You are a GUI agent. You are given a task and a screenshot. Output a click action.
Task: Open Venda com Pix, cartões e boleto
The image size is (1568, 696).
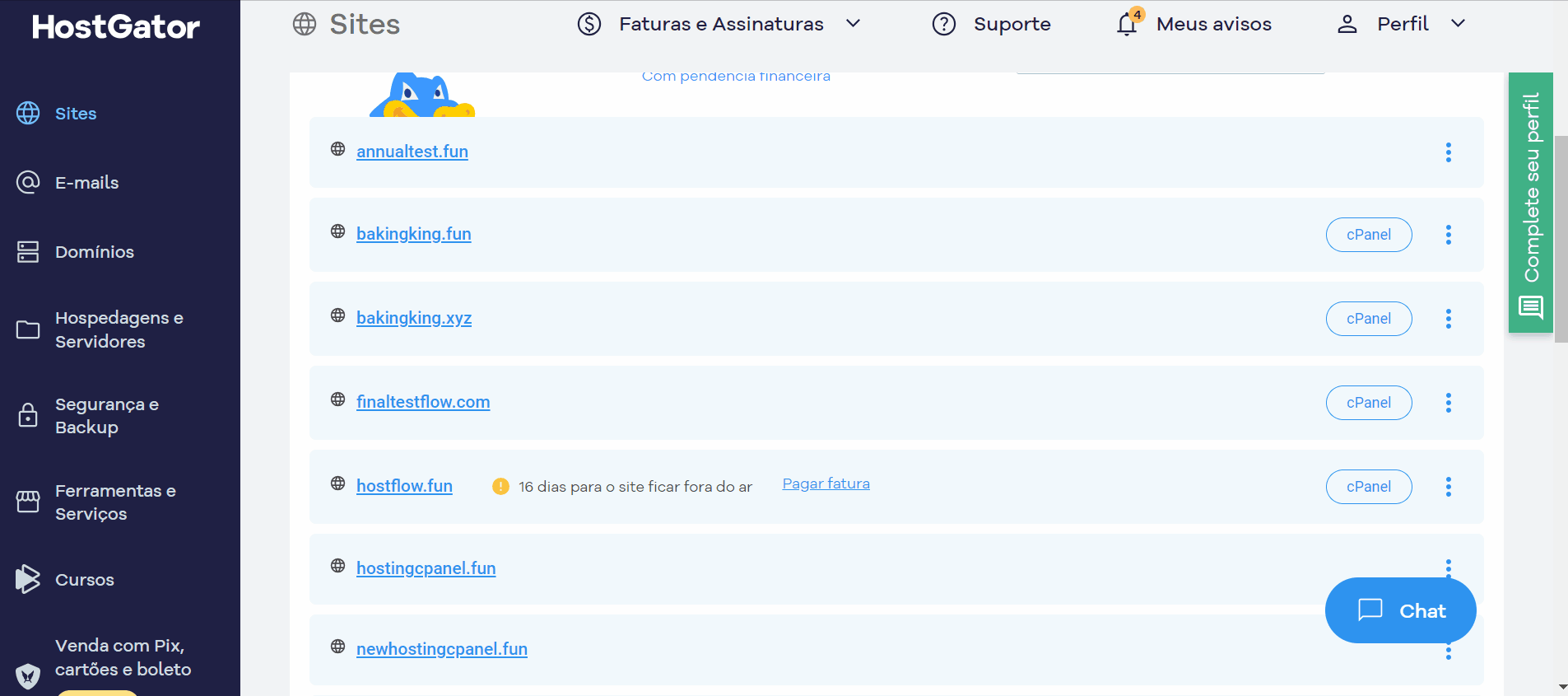click(123, 657)
